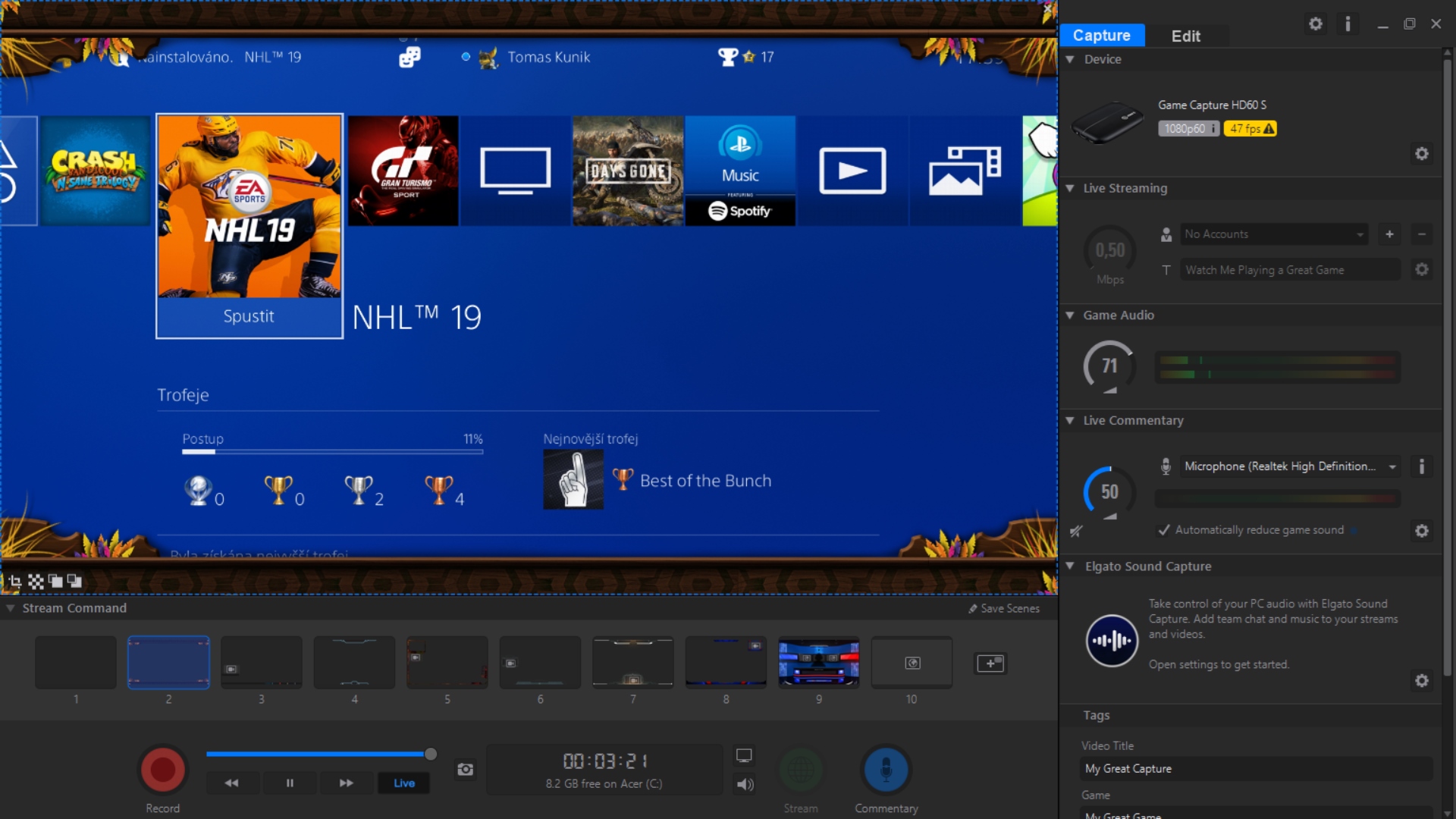Select scene 9 thumbnail
The image size is (1456, 819).
[819, 663]
